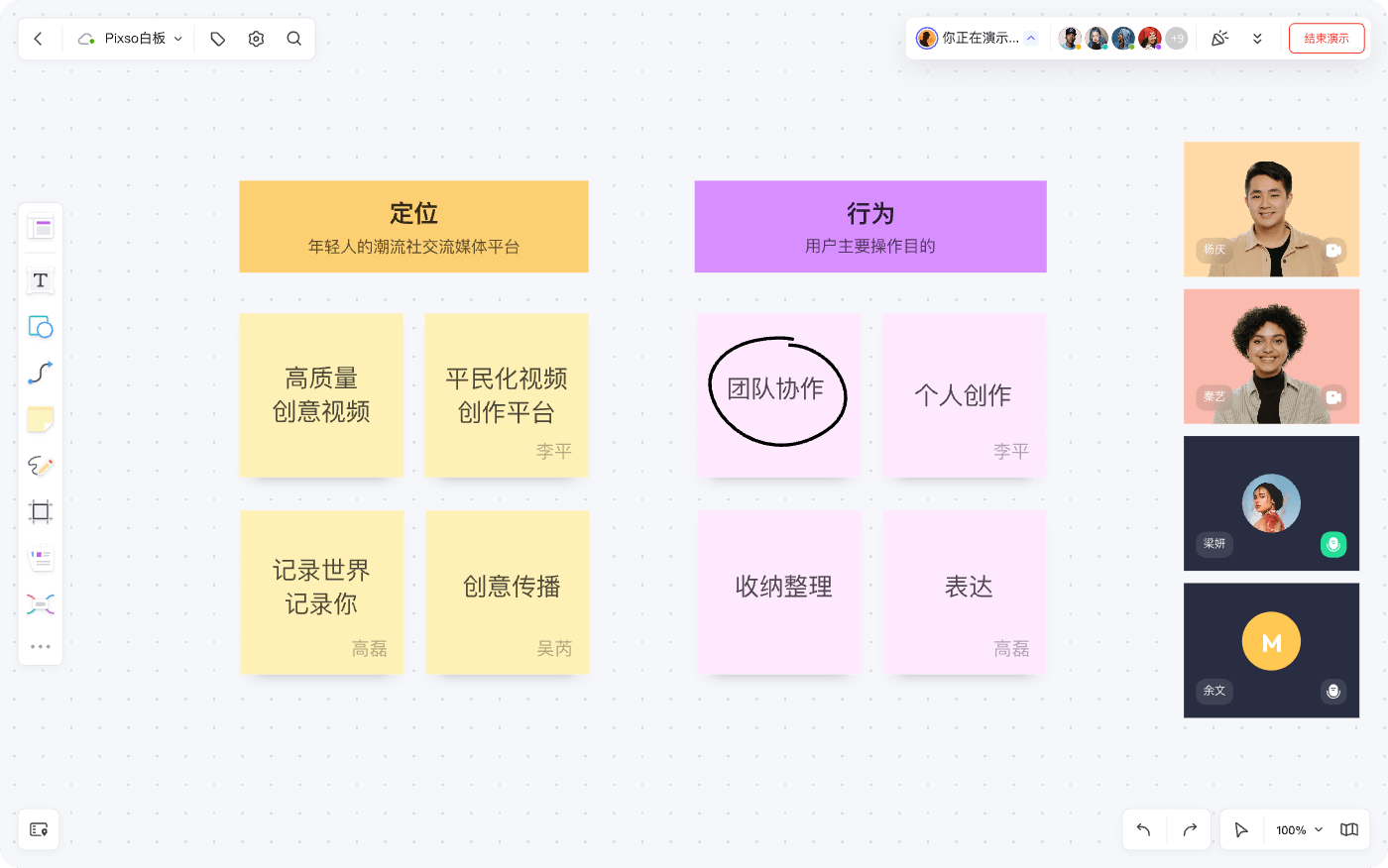Viewport: 1388px width, 868px height.
Task: Open the Mind map tool
Action: click(x=40, y=602)
